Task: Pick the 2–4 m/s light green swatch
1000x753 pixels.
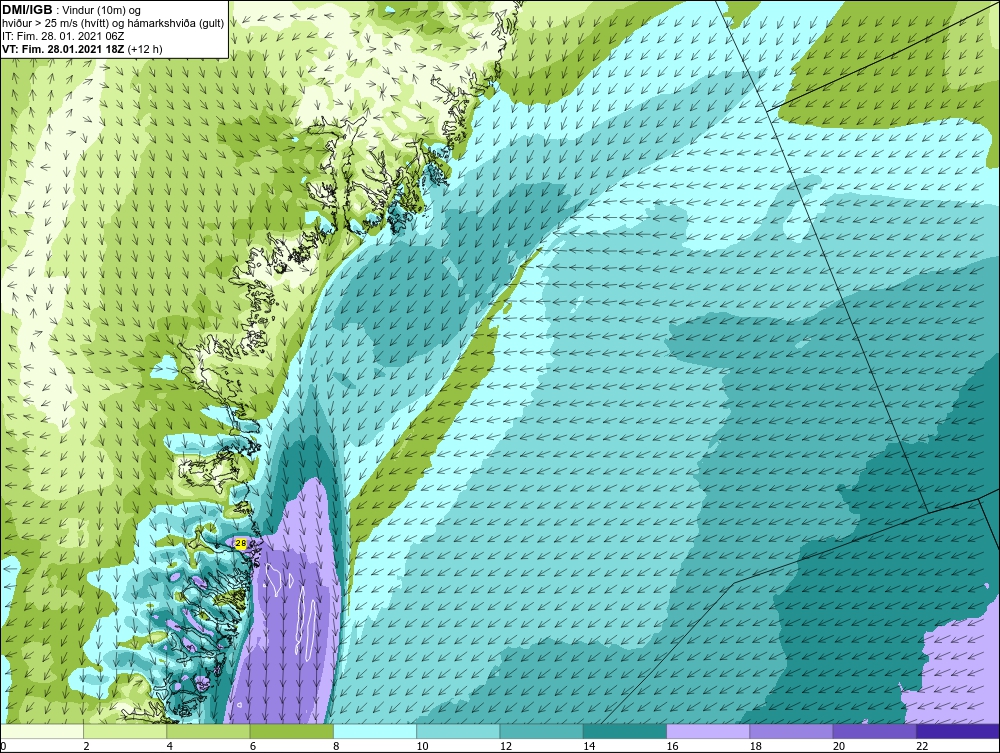Action: pyautogui.click(x=125, y=731)
